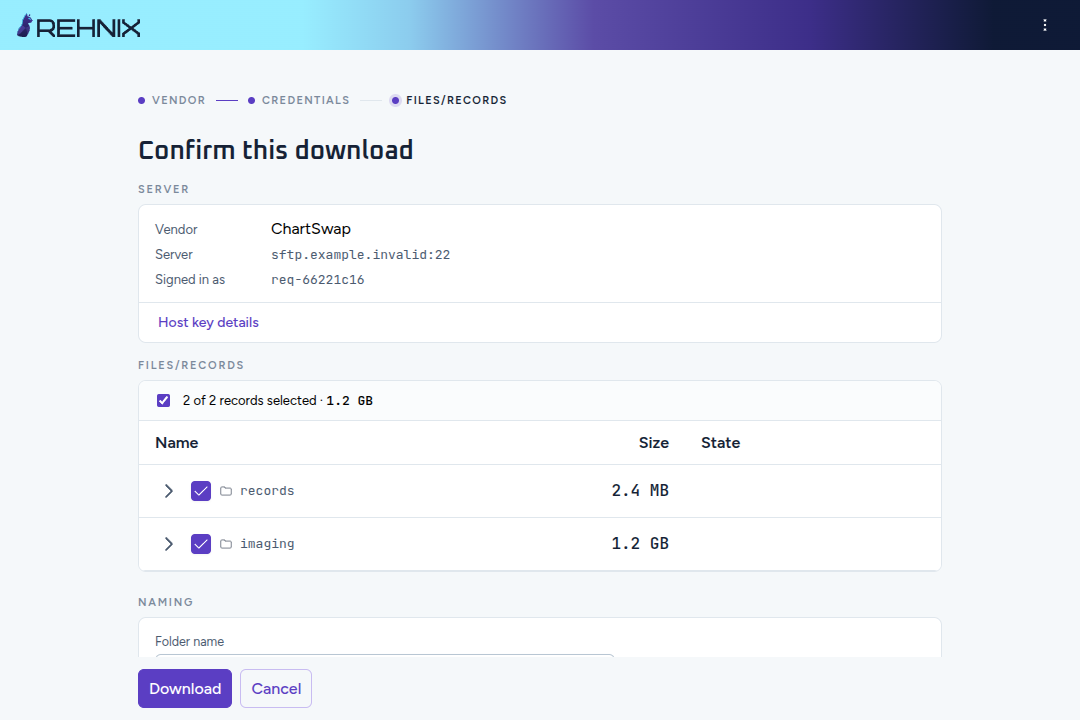Go to the Credentials step

tap(299, 101)
